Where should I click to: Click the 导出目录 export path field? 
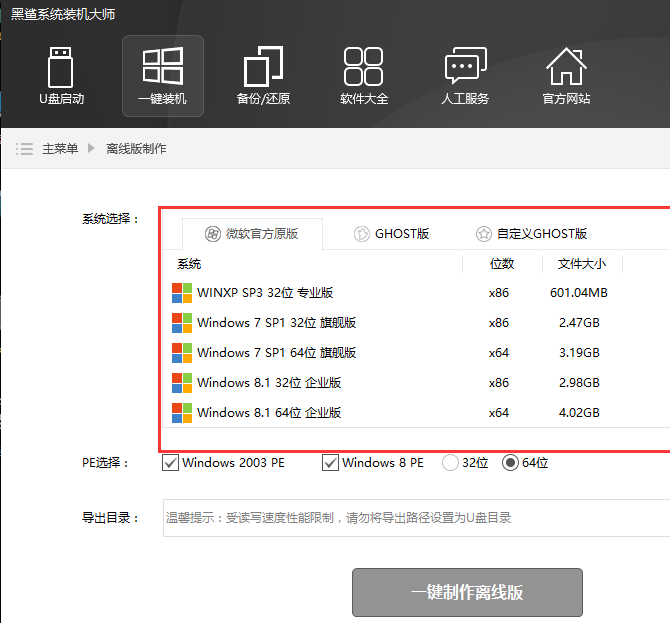click(x=417, y=518)
